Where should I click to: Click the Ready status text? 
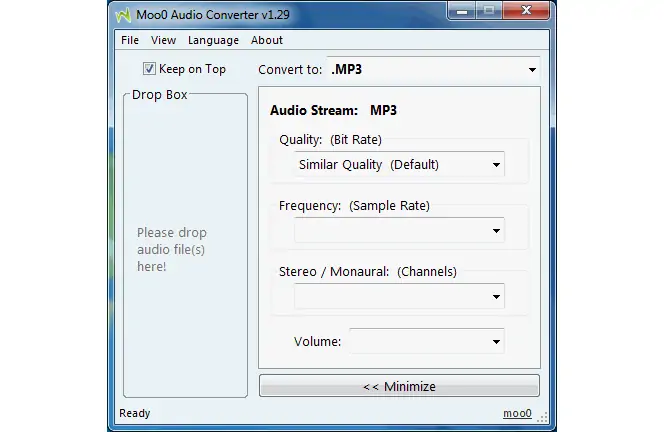pos(135,413)
